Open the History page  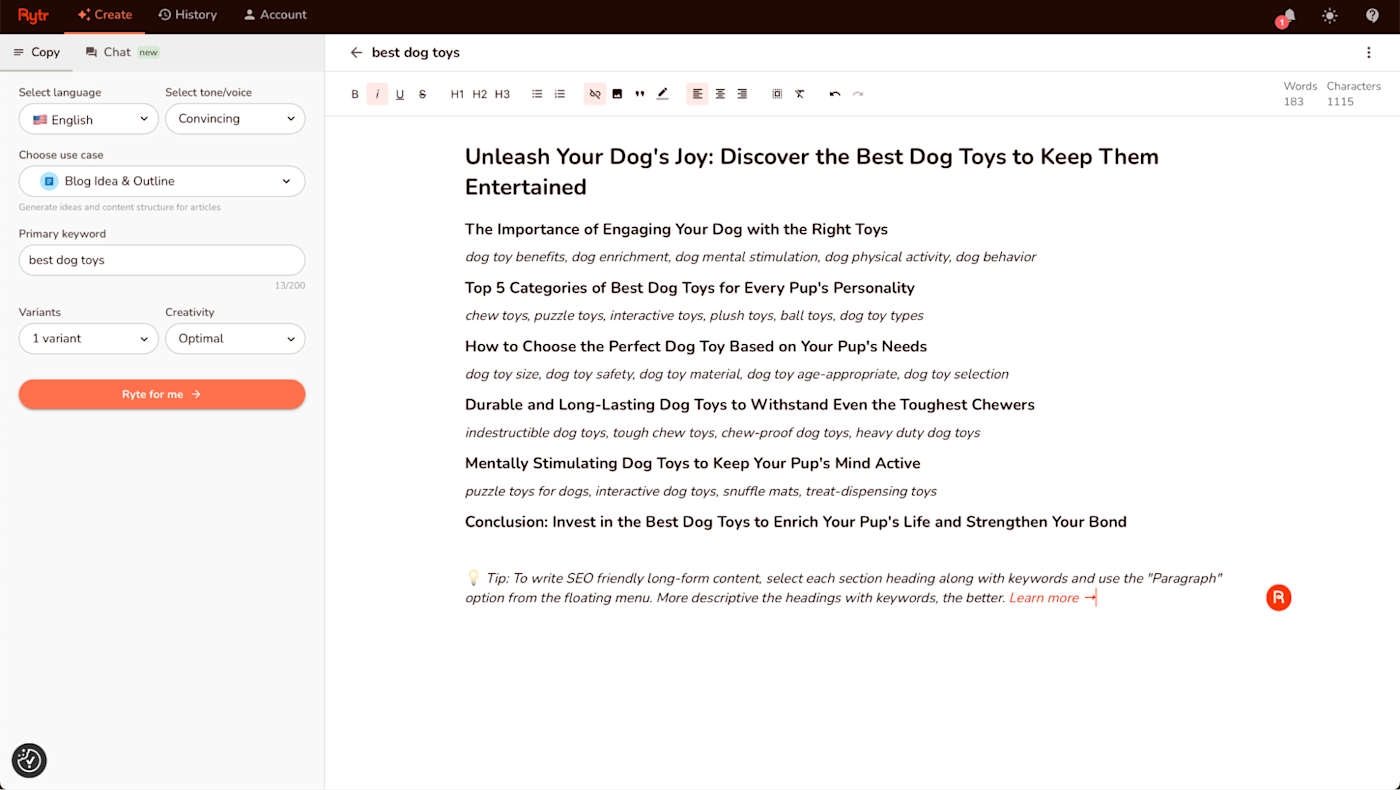click(x=187, y=15)
